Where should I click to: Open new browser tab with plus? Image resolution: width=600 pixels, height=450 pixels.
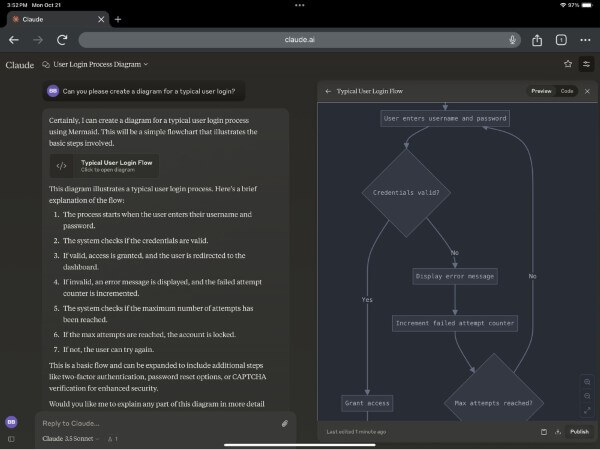coord(117,19)
